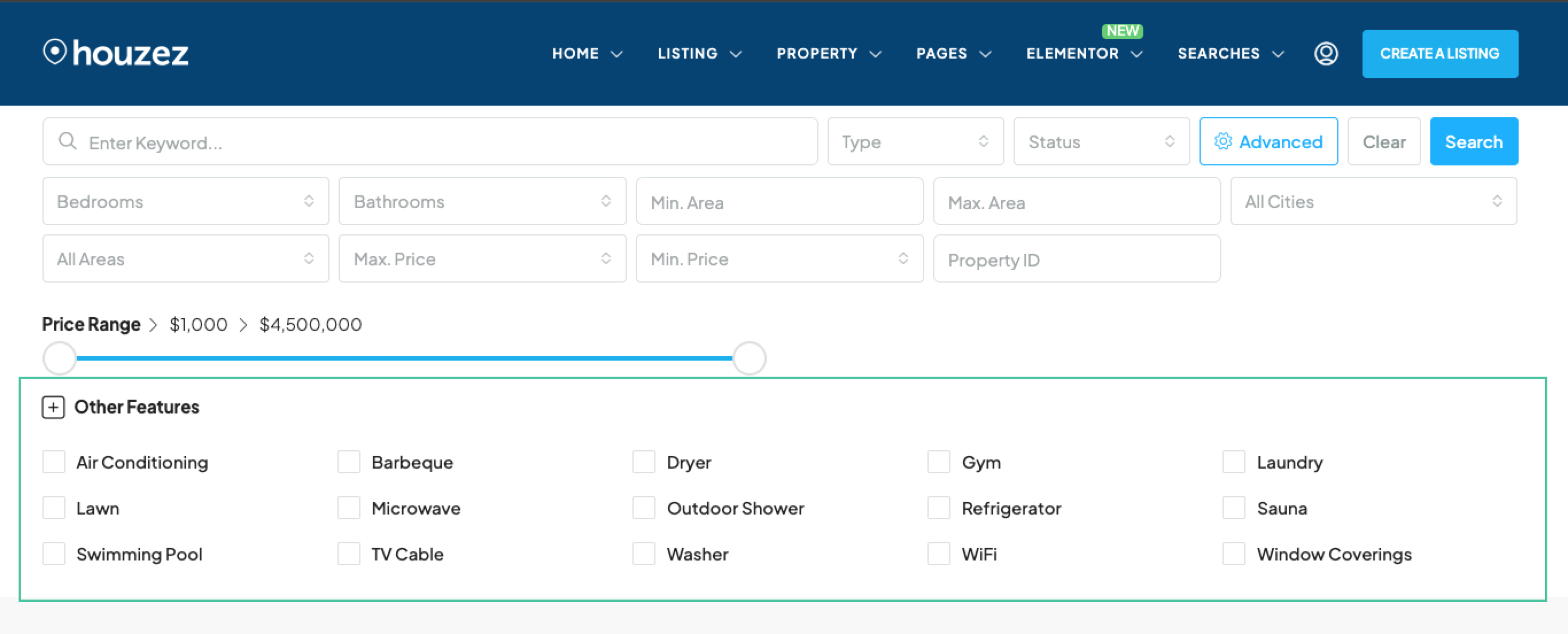Open the ELEMENTOR menu

click(1084, 53)
